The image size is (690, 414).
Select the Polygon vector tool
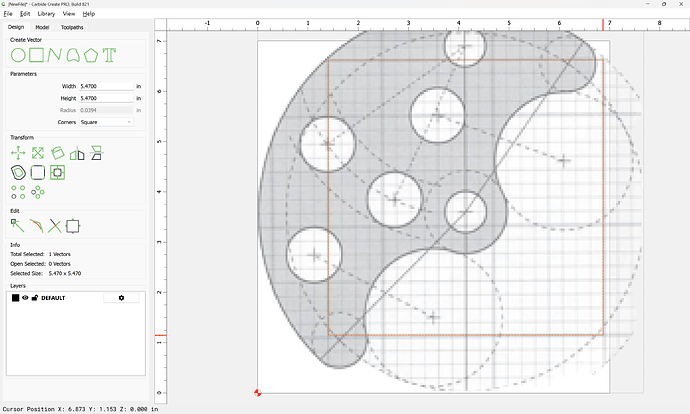(x=91, y=55)
